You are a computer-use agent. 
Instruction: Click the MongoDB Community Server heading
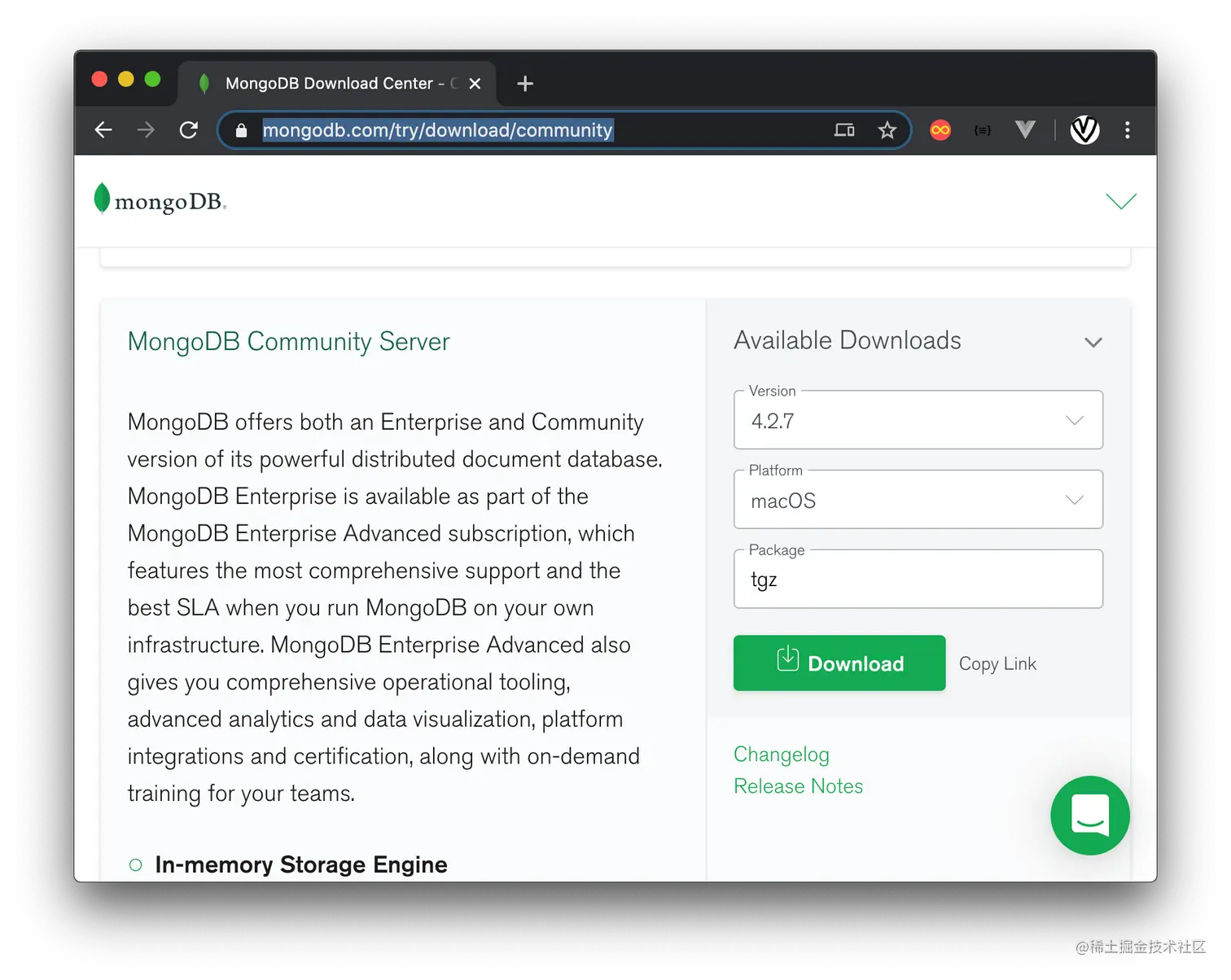coord(288,341)
